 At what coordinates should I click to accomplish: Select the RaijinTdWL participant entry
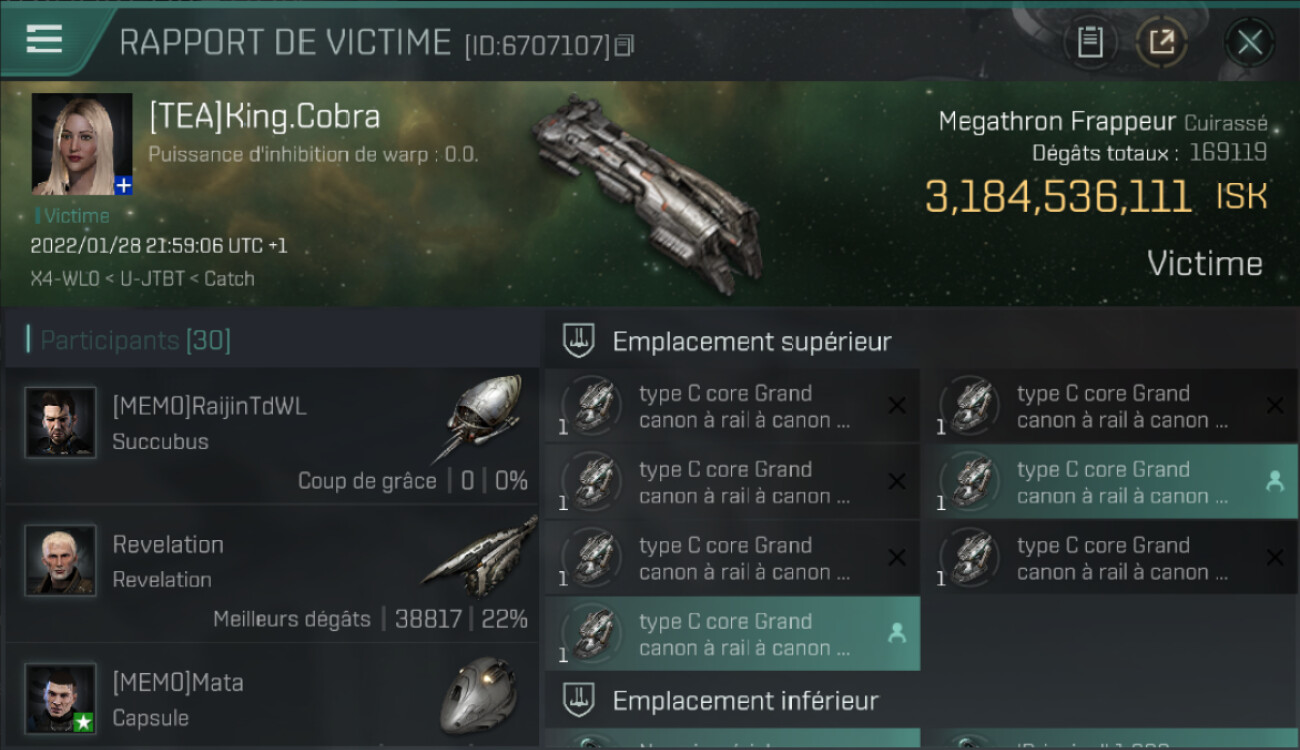click(x=272, y=435)
